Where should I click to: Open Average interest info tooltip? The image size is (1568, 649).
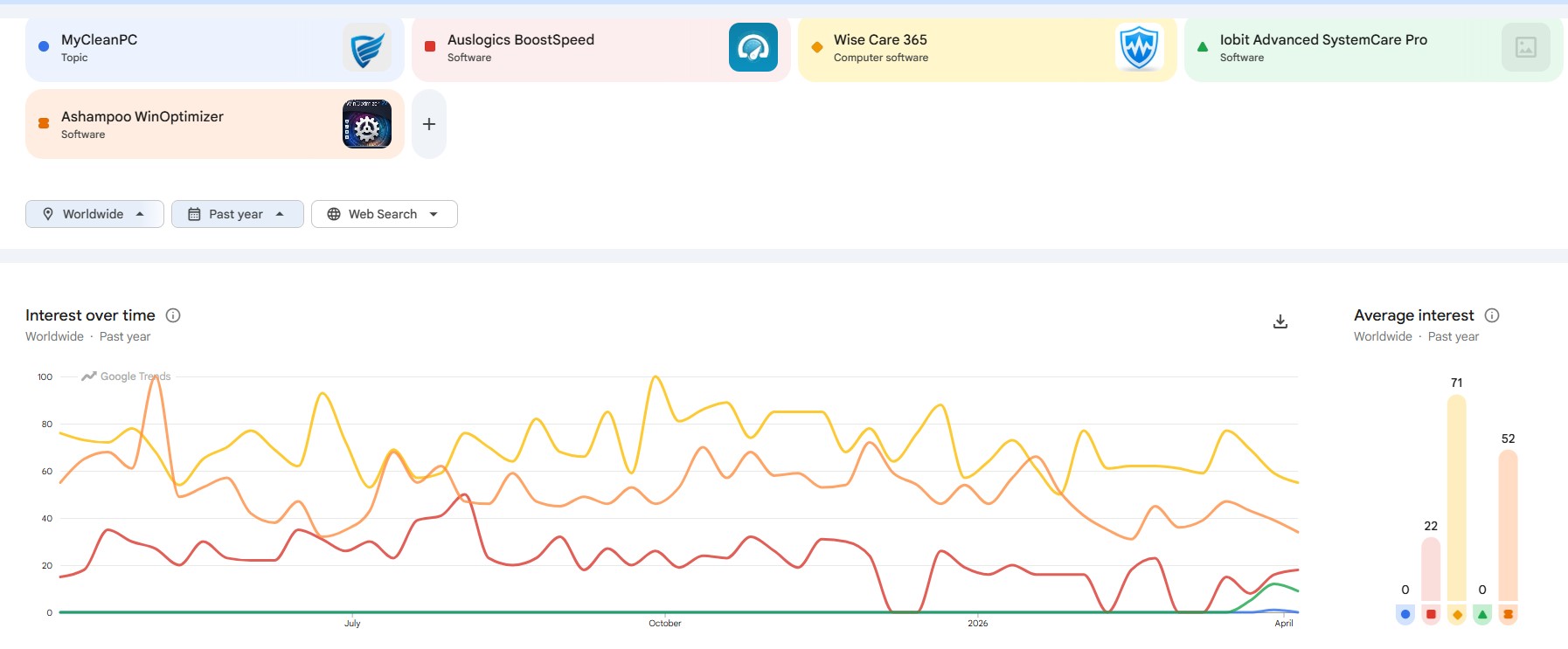click(1492, 315)
